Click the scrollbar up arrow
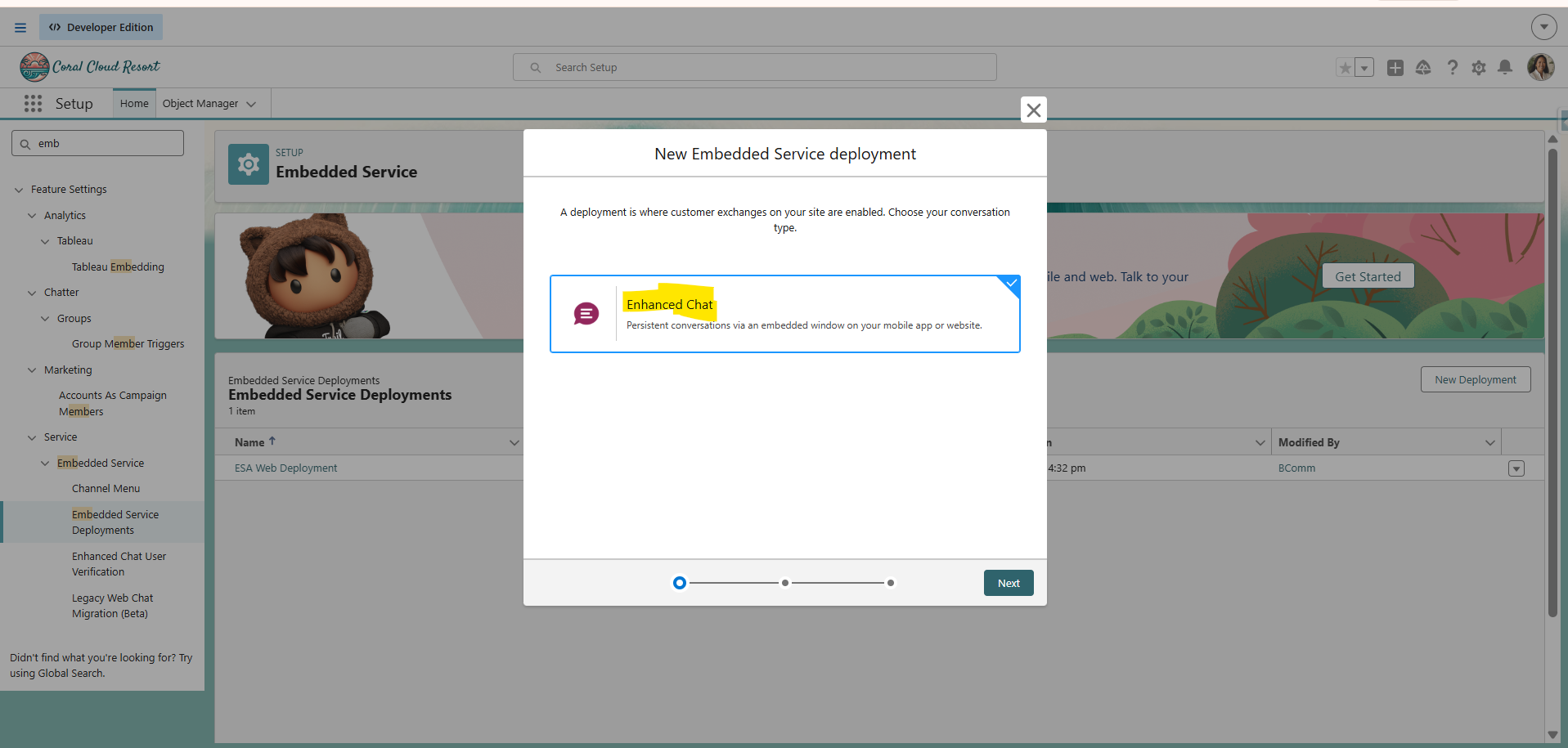 tap(1552, 139)
